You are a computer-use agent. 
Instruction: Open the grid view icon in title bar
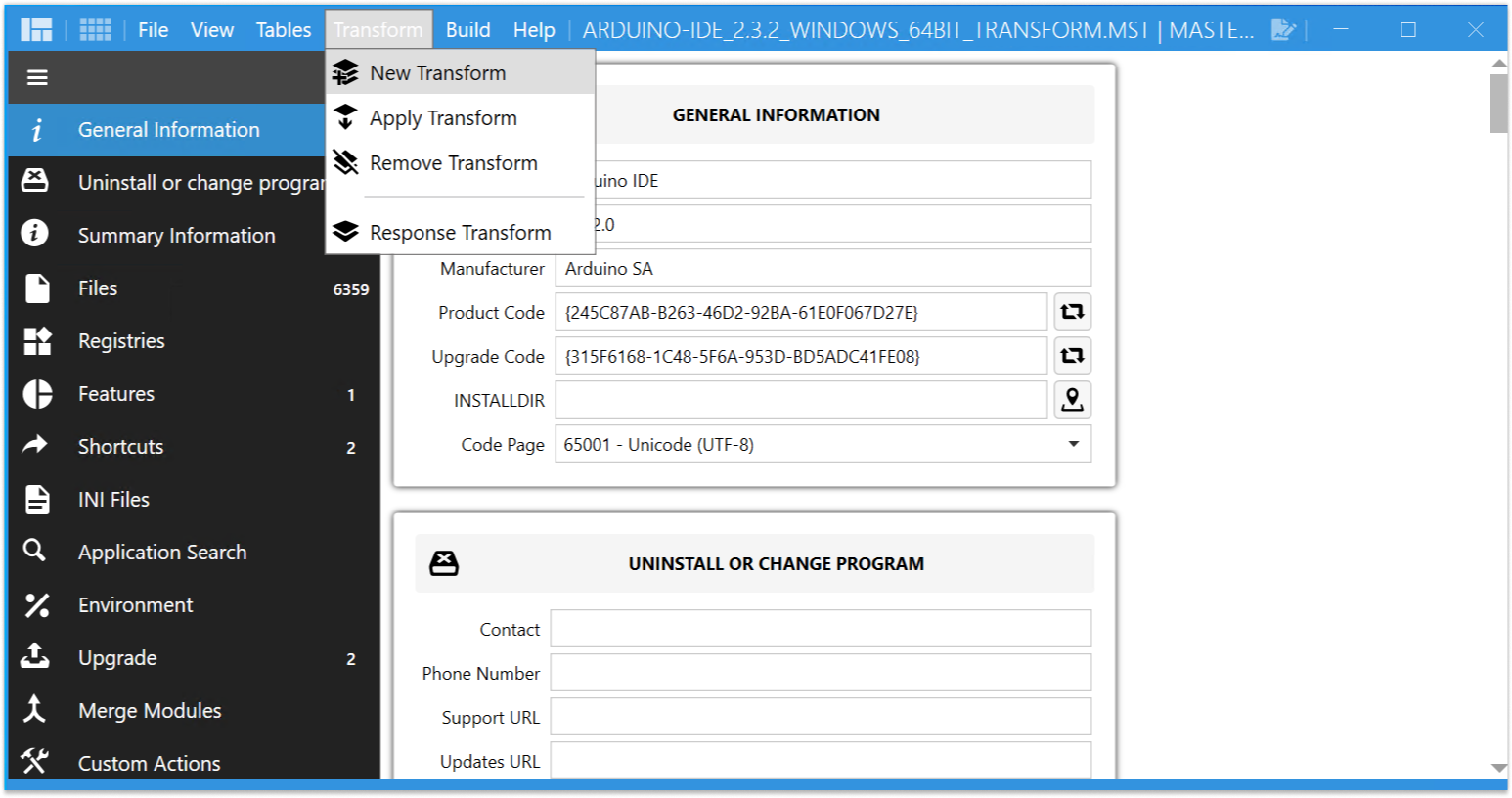[x=95, y=30]
